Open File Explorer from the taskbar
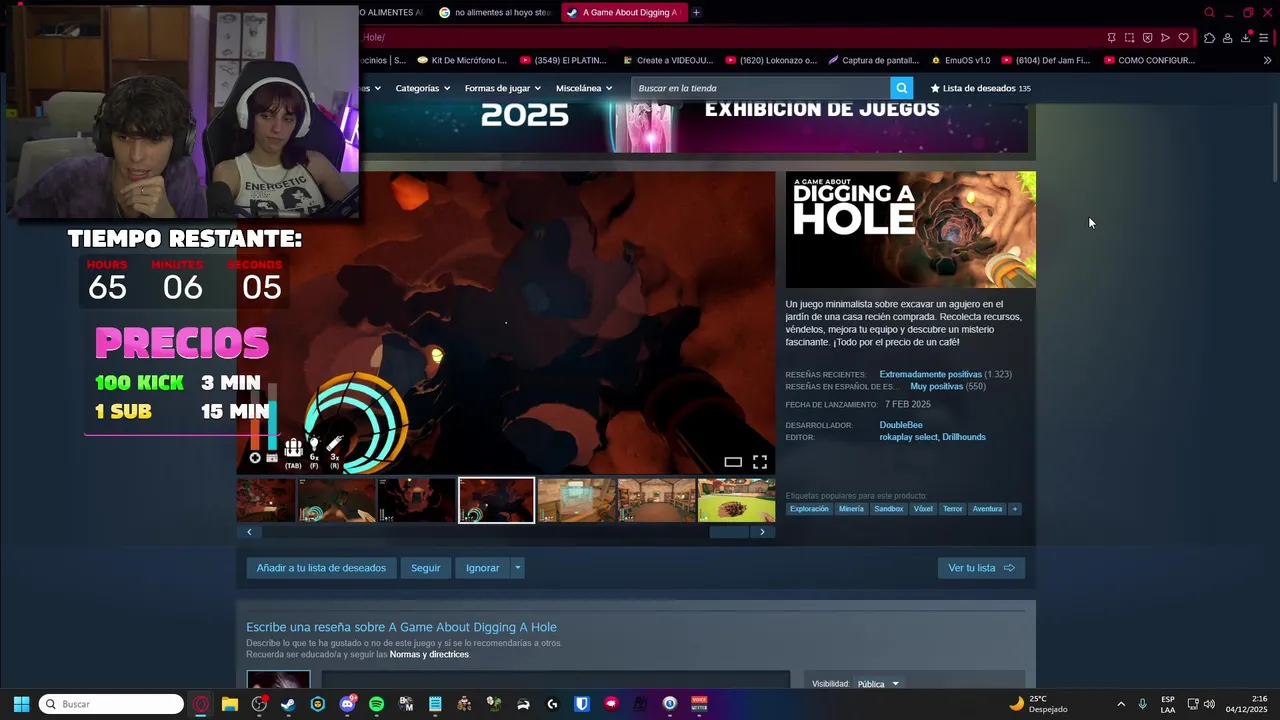Screen dimensions: 1280x720 (x=230, y=704)
